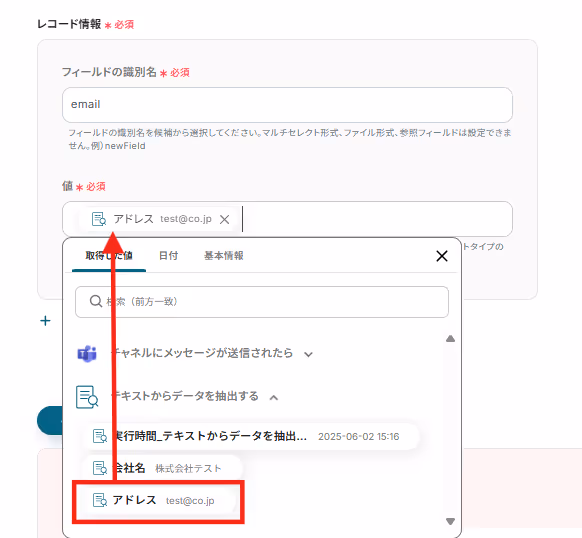The width and height of the screenshot is (582, 538).
Task: Collapse テキストからデータを抽出する section
Action: [274, 398]
